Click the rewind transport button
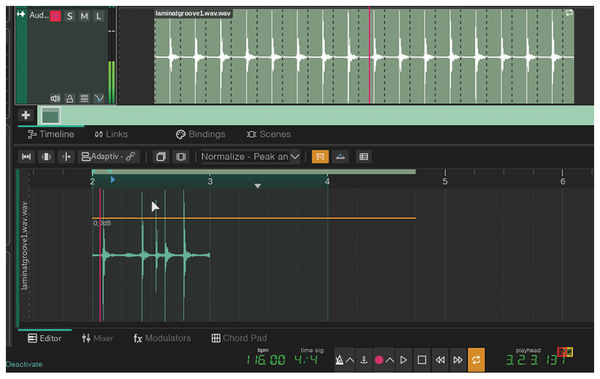Image resolution: width=600 pixels, height=379 pixels. [440, 360]
